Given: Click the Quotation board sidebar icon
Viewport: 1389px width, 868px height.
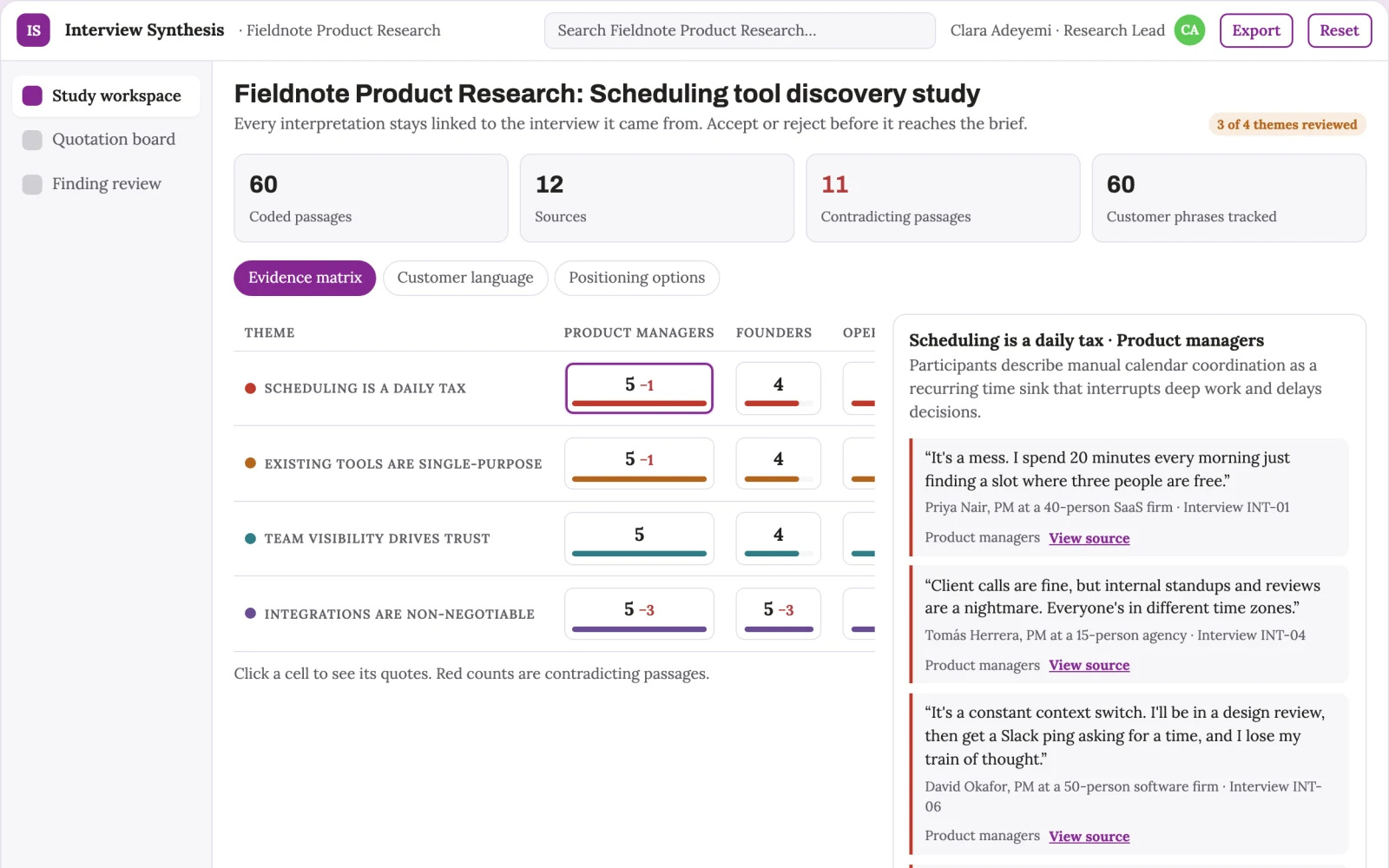Looking at the screenshot, I should point(32,140).
